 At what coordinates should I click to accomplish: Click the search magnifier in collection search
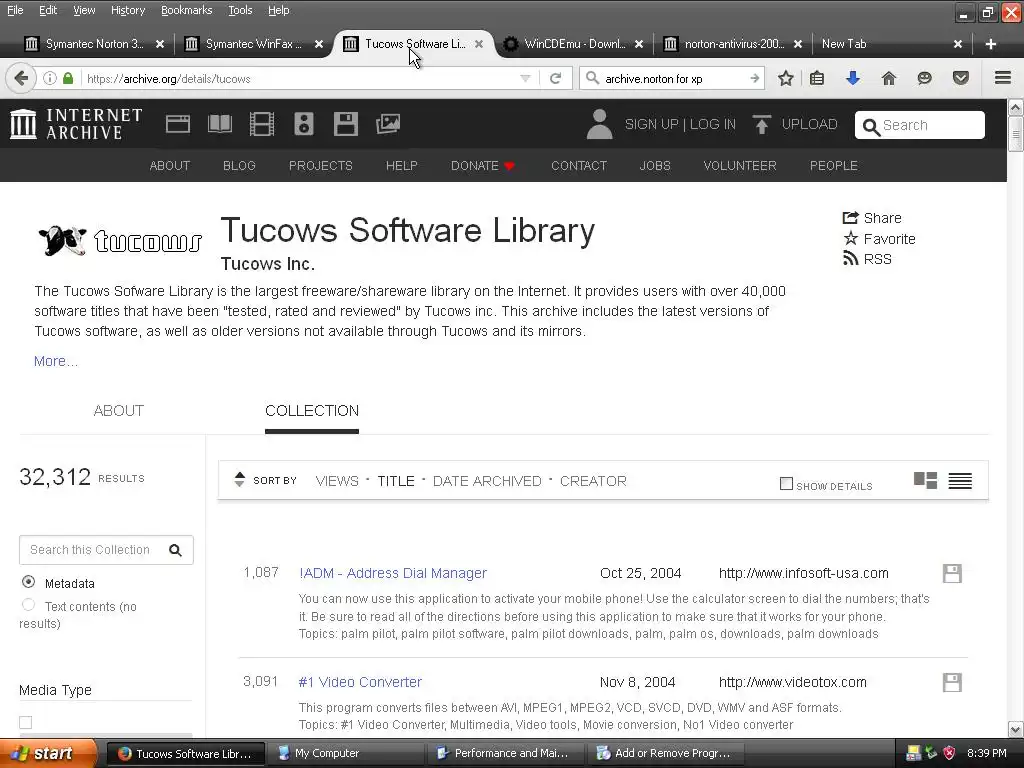coord(175,550)
